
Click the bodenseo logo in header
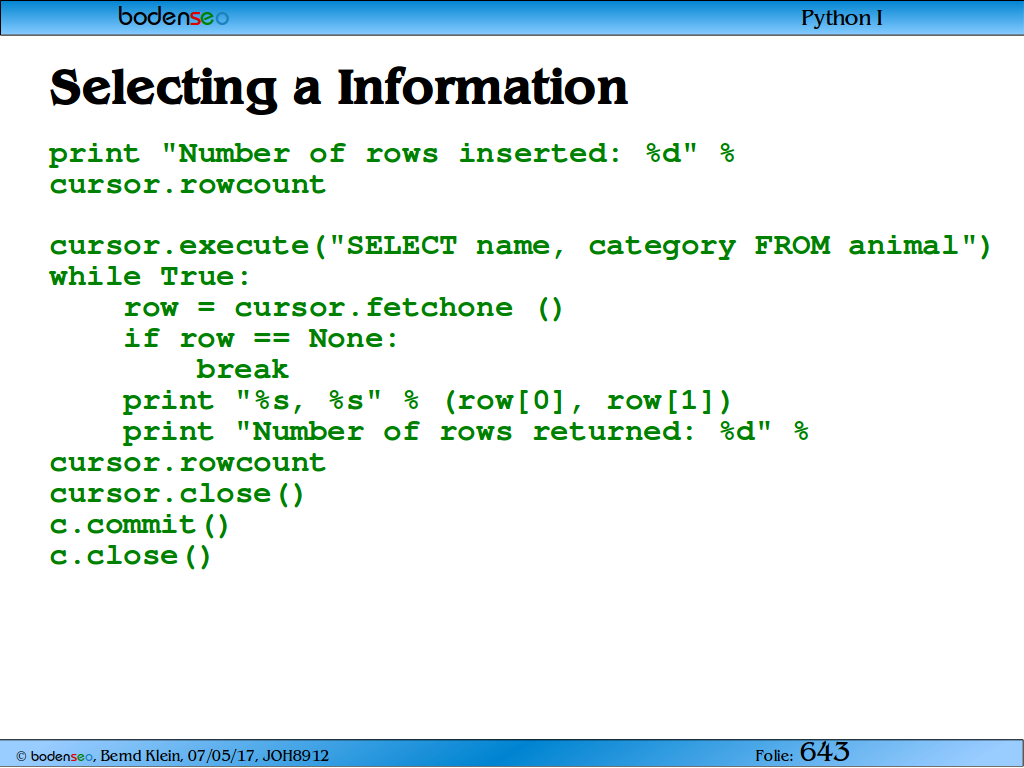(174, 16)
